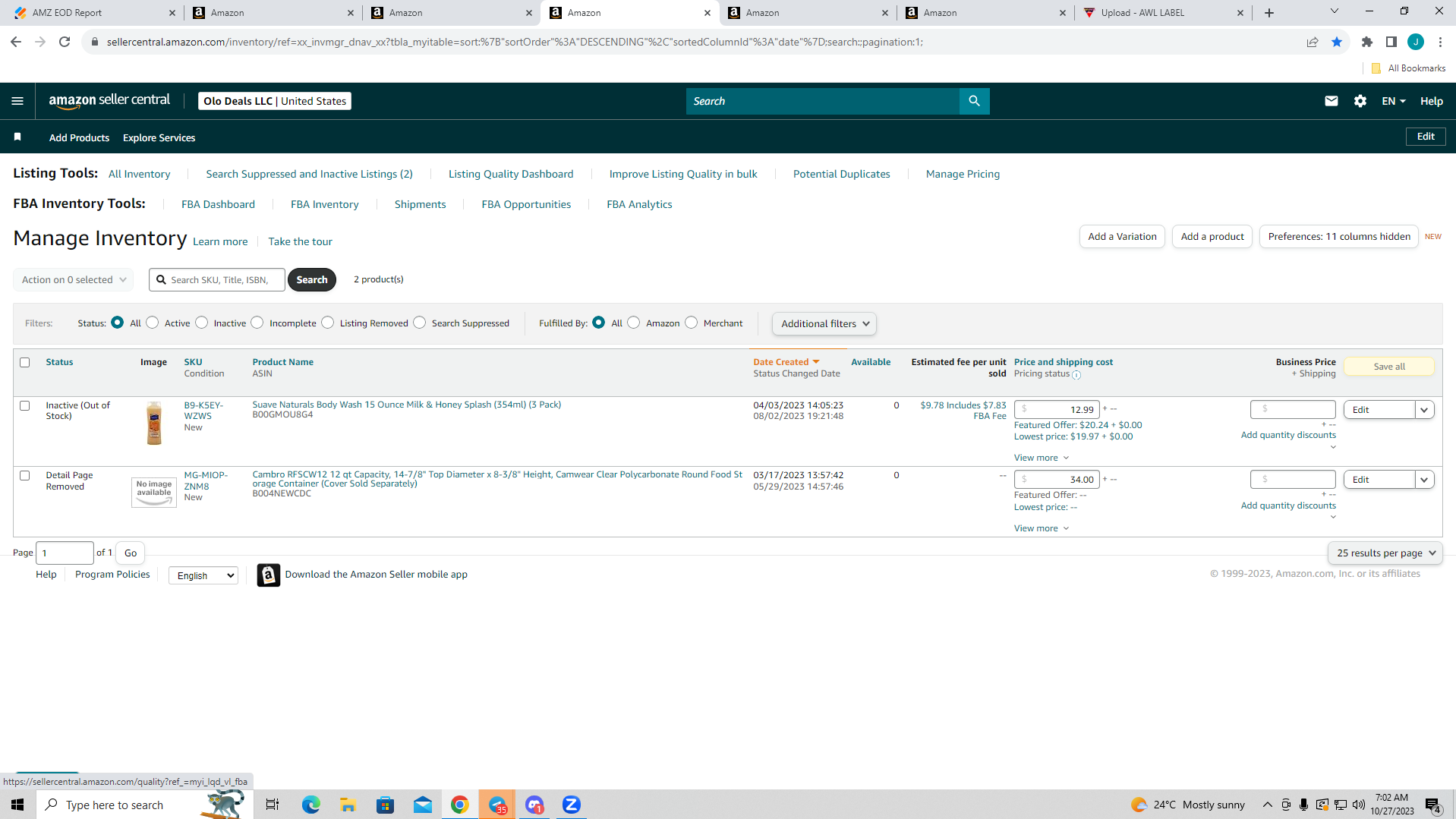Image resolution: width=1456 pixels, height=819 pixels.
Task: Open the Seller Central hamburger menu
Action: [17, 101]
